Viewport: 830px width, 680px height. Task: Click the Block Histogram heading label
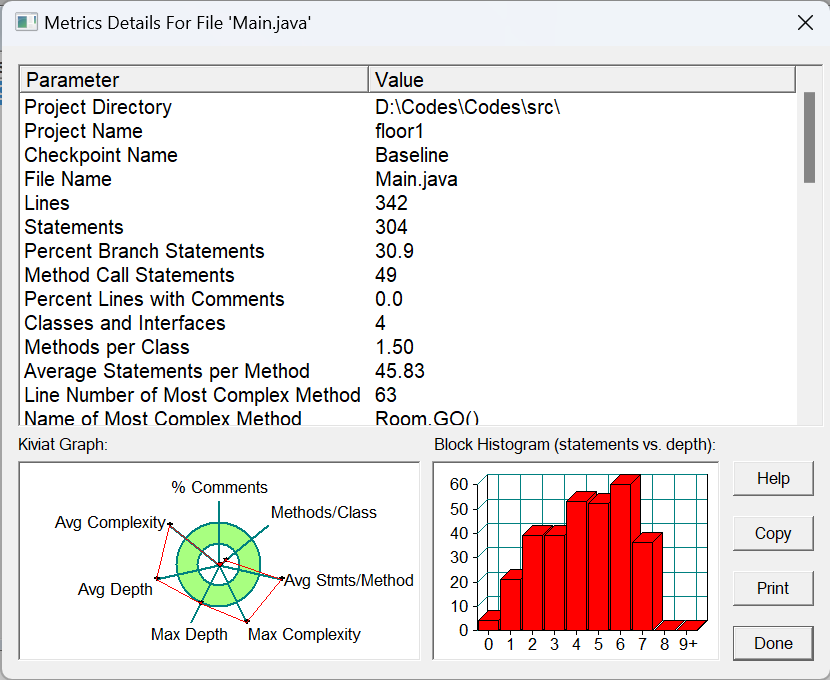574,445
